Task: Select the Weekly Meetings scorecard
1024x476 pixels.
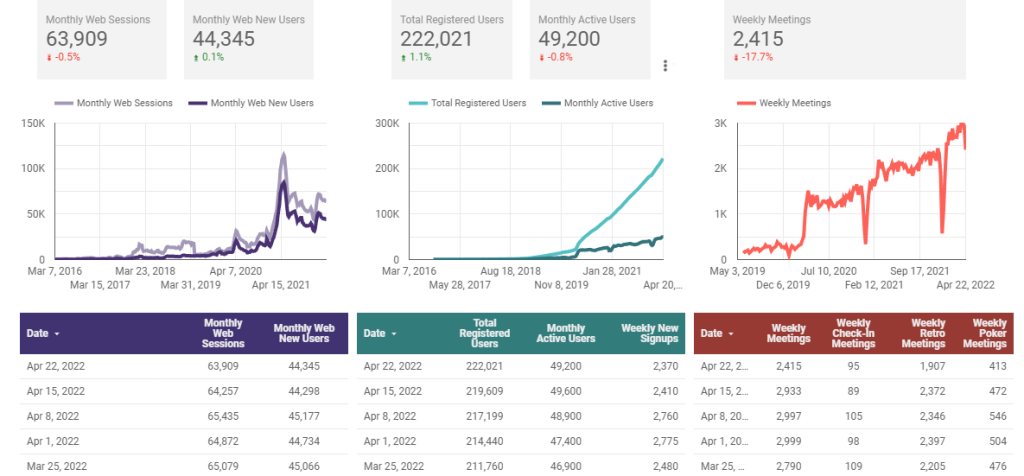Action: [844, 39]
